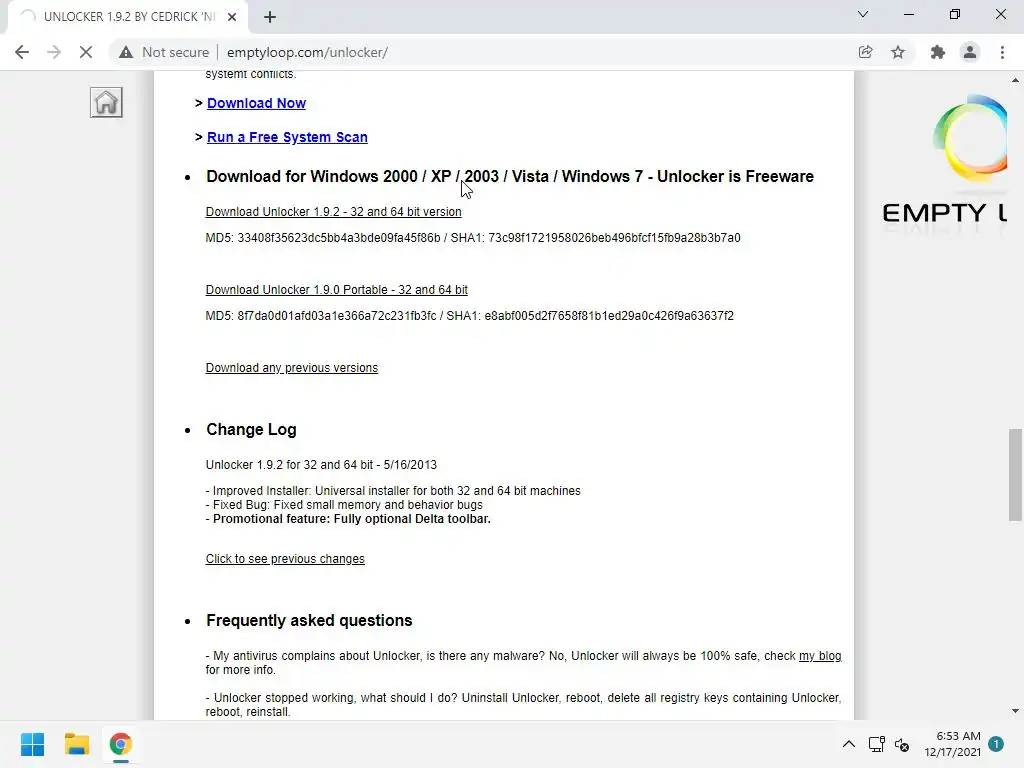The height and width of the screenshot is (768, 1024).
Task: Open the Windows Start menu
Action: pos(33,744)
